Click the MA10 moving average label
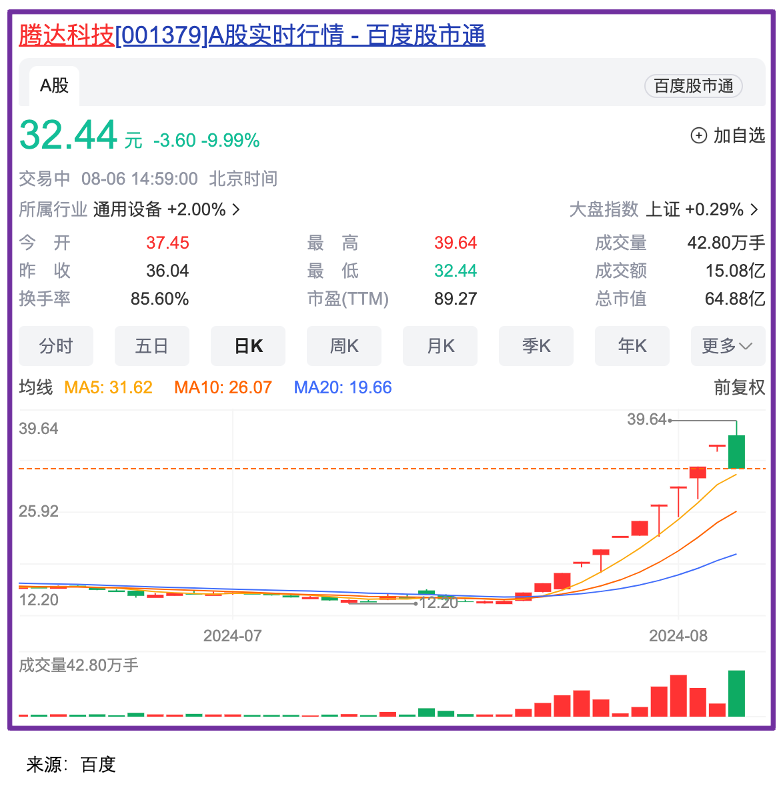 click(x=222, y=387)
